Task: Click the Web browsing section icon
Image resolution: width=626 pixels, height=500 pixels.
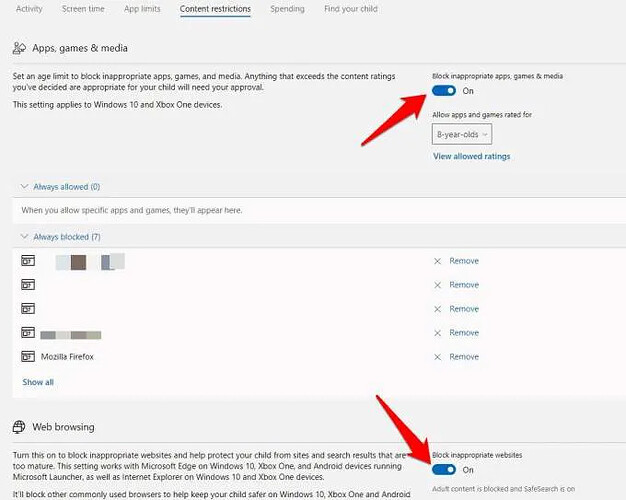Action: coord(20,427)
